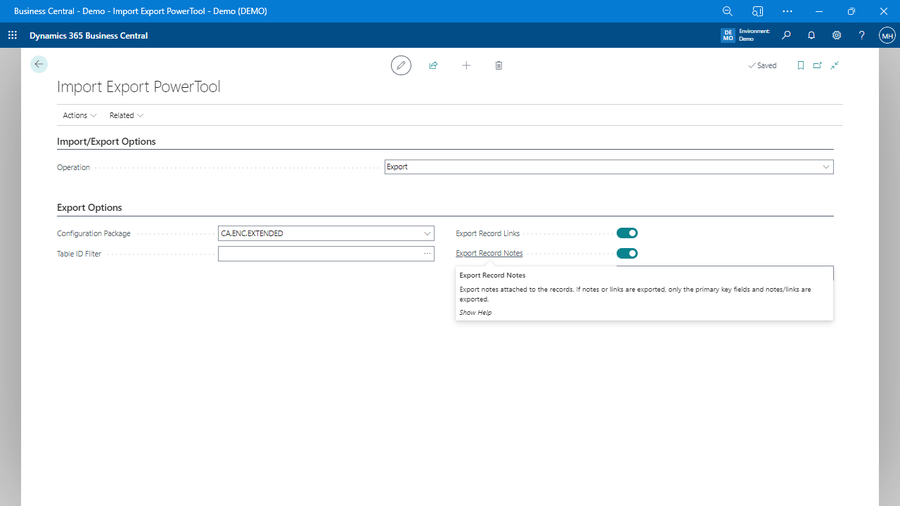Expand the Operation dropdown
The width and height of the screenshot is (900, 506).
tap(826, 167)
